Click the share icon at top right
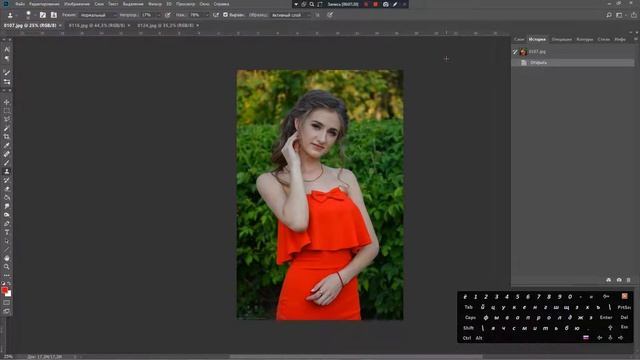 [x=633, y=15]
